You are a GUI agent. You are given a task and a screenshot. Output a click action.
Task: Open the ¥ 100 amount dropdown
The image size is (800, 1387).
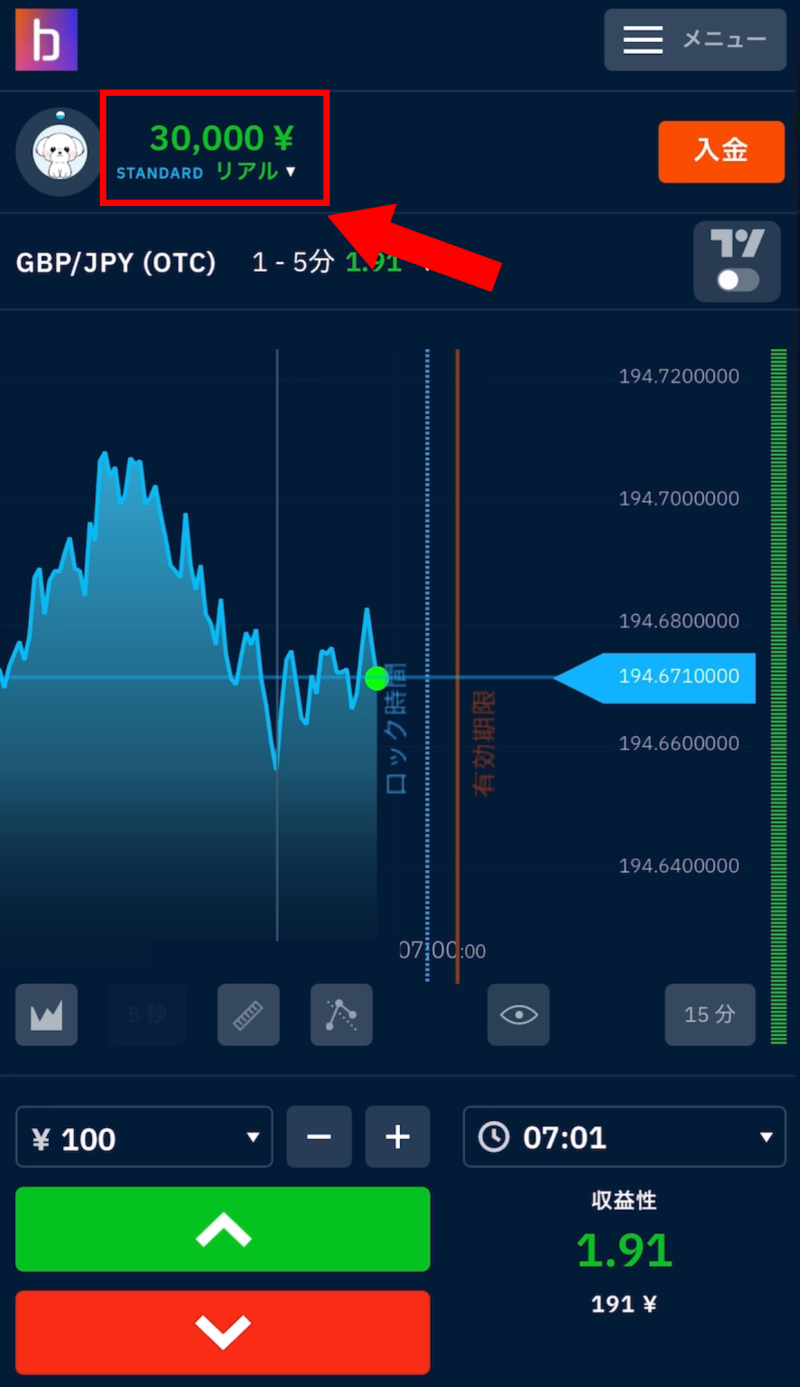144,1137
